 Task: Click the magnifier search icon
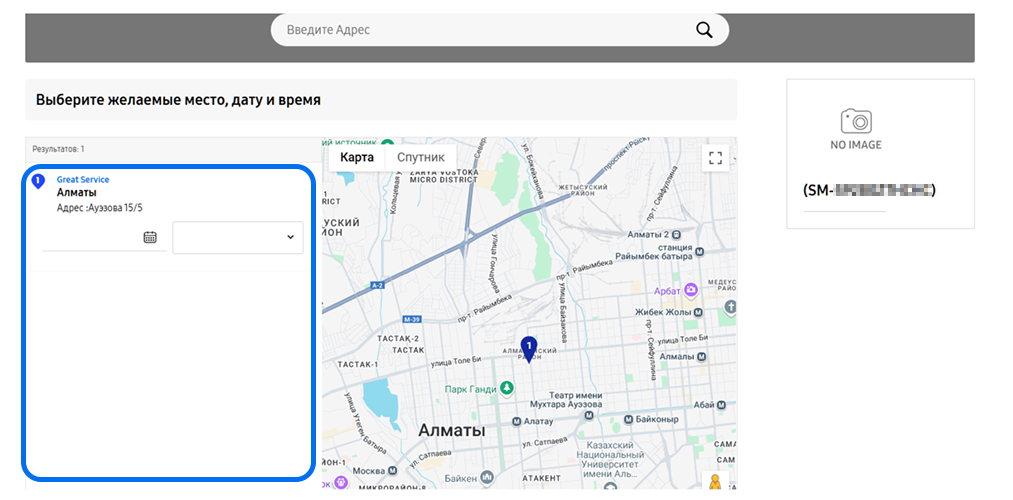pyautogui.click(x=704, y=30)
